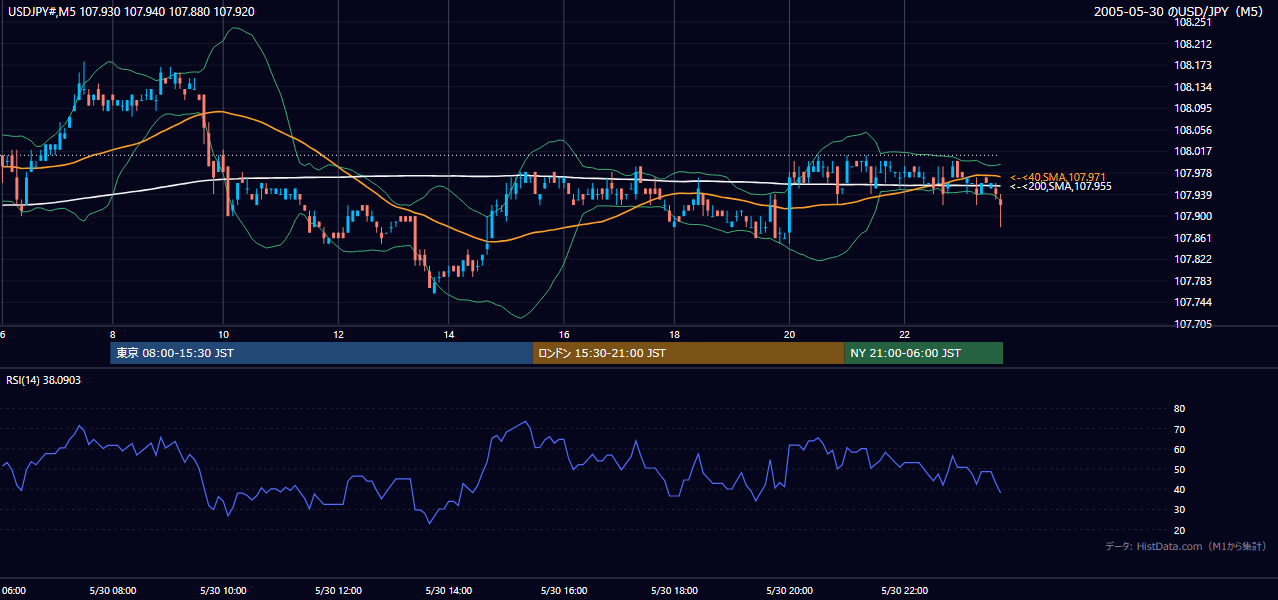Click price axis value 107.822
1278x600 pixels.
(1194, 259)
